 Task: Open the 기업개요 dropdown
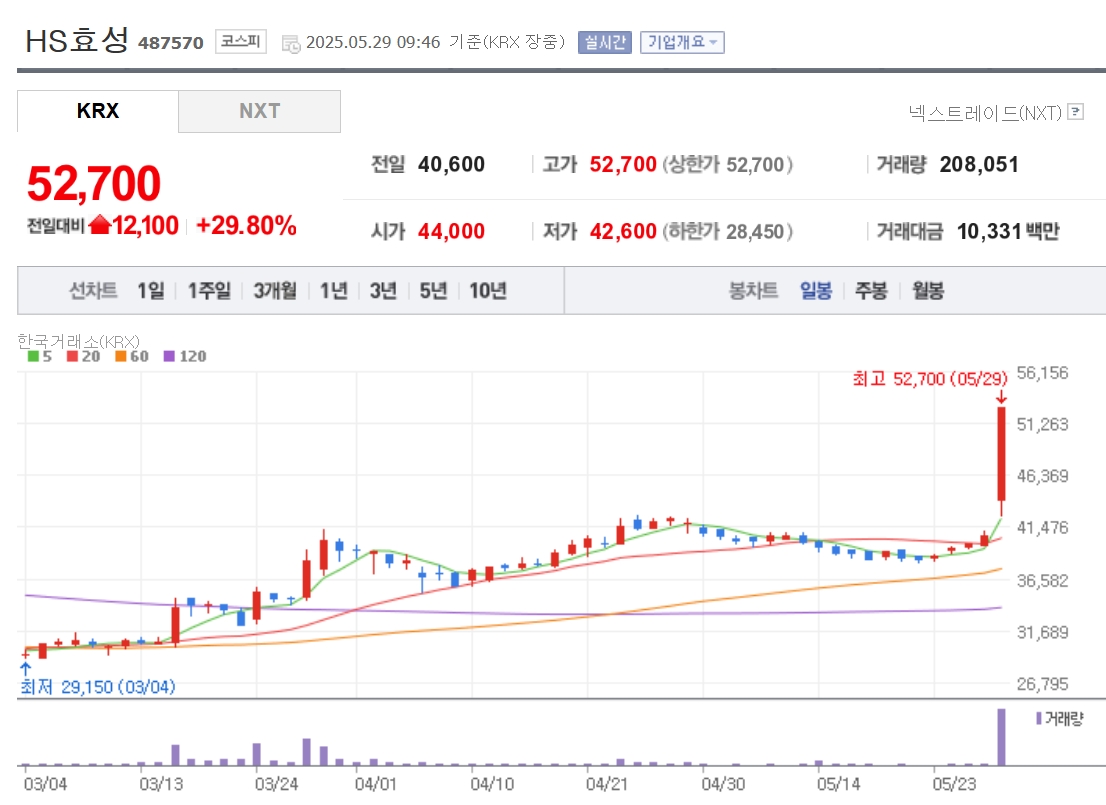682,42
